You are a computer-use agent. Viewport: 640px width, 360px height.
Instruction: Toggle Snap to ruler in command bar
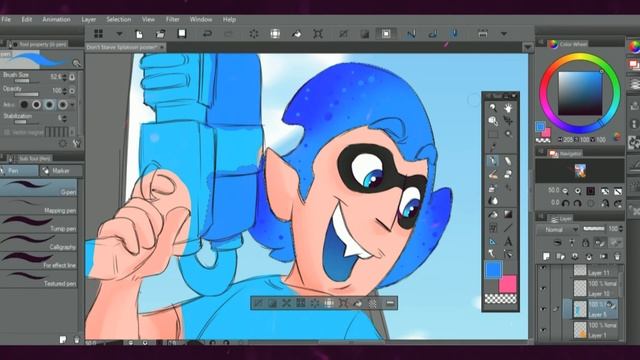411,34
